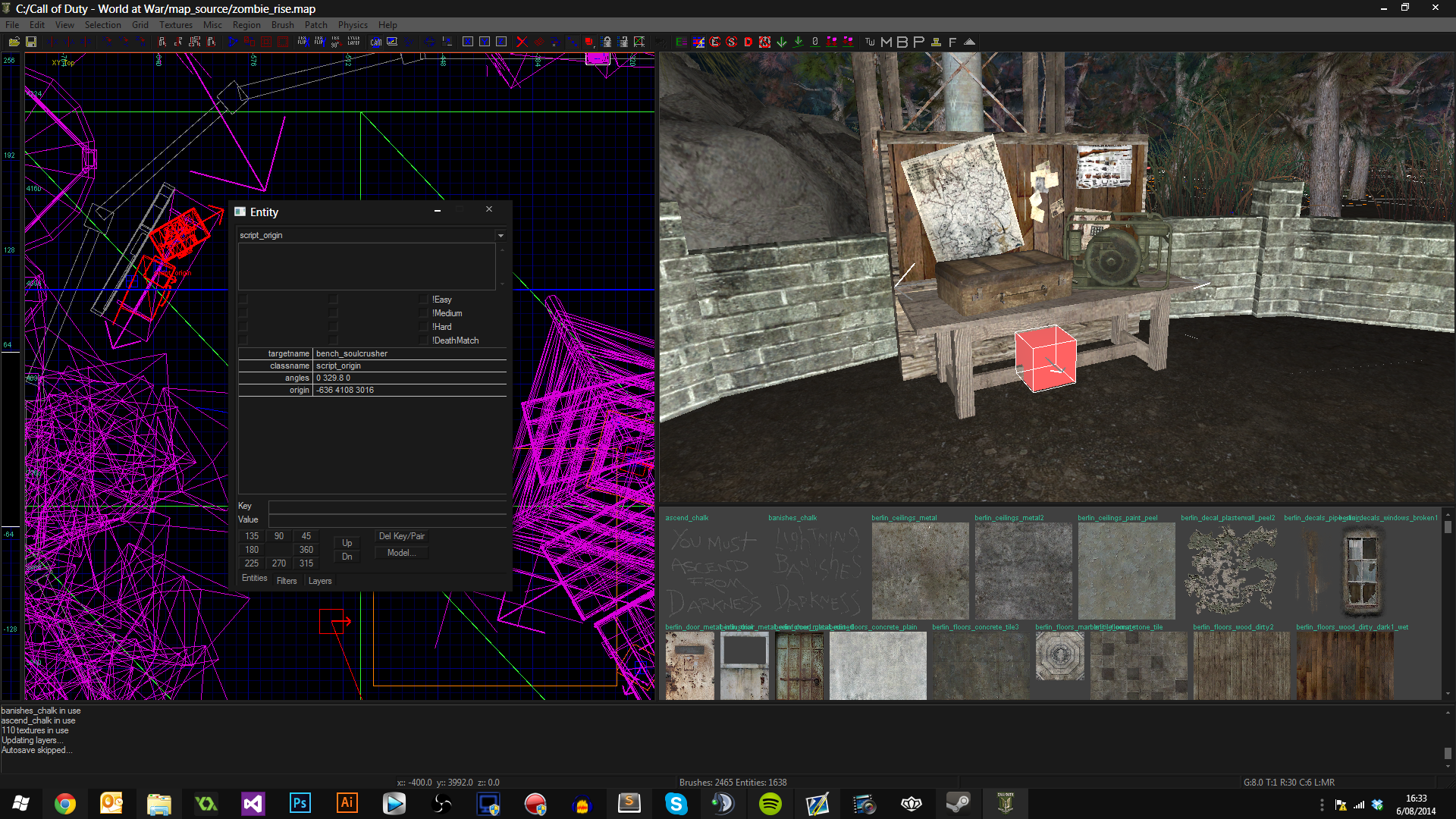Click the P toolbar icon
The image size is (1456, 819).
point(919,42)
